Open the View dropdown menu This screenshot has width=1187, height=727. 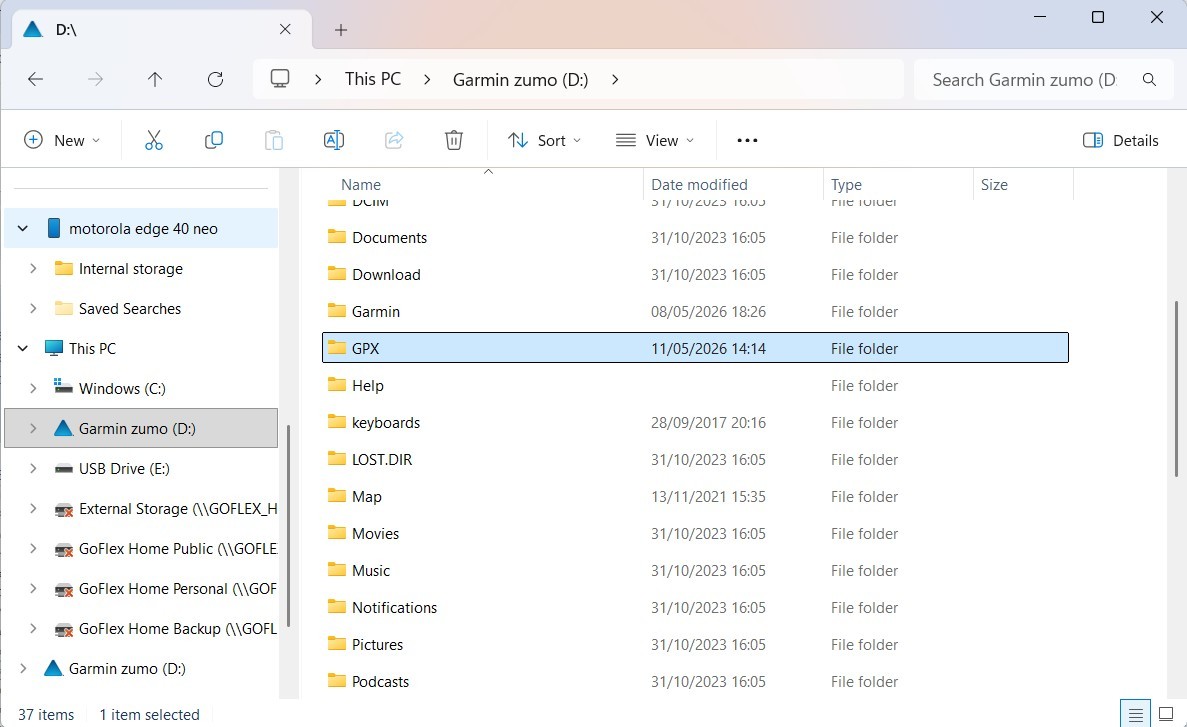655,140
